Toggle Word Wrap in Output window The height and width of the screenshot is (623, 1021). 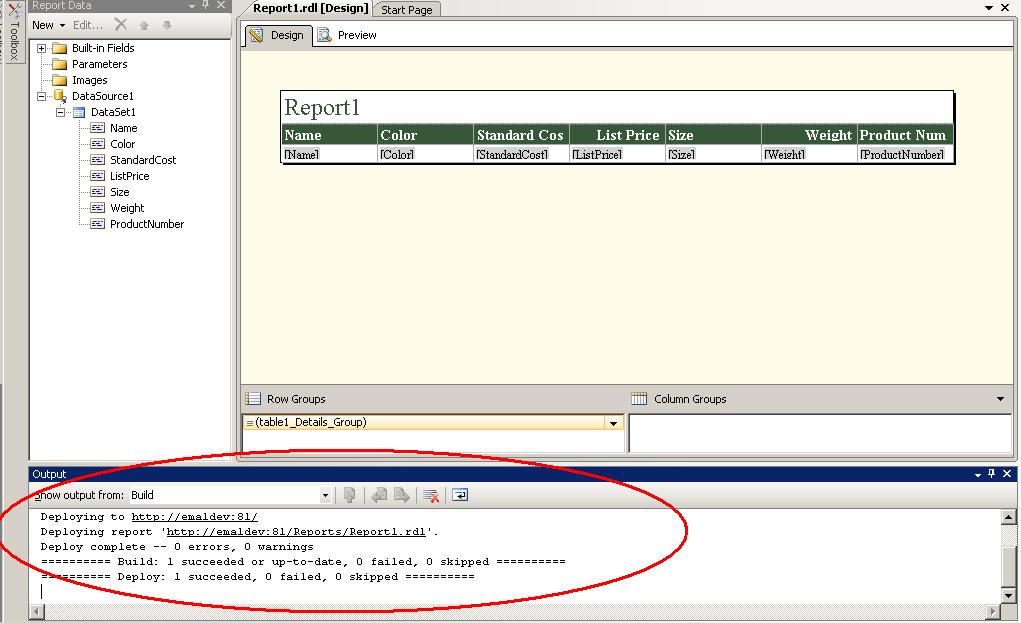click(x=460, y=495)
